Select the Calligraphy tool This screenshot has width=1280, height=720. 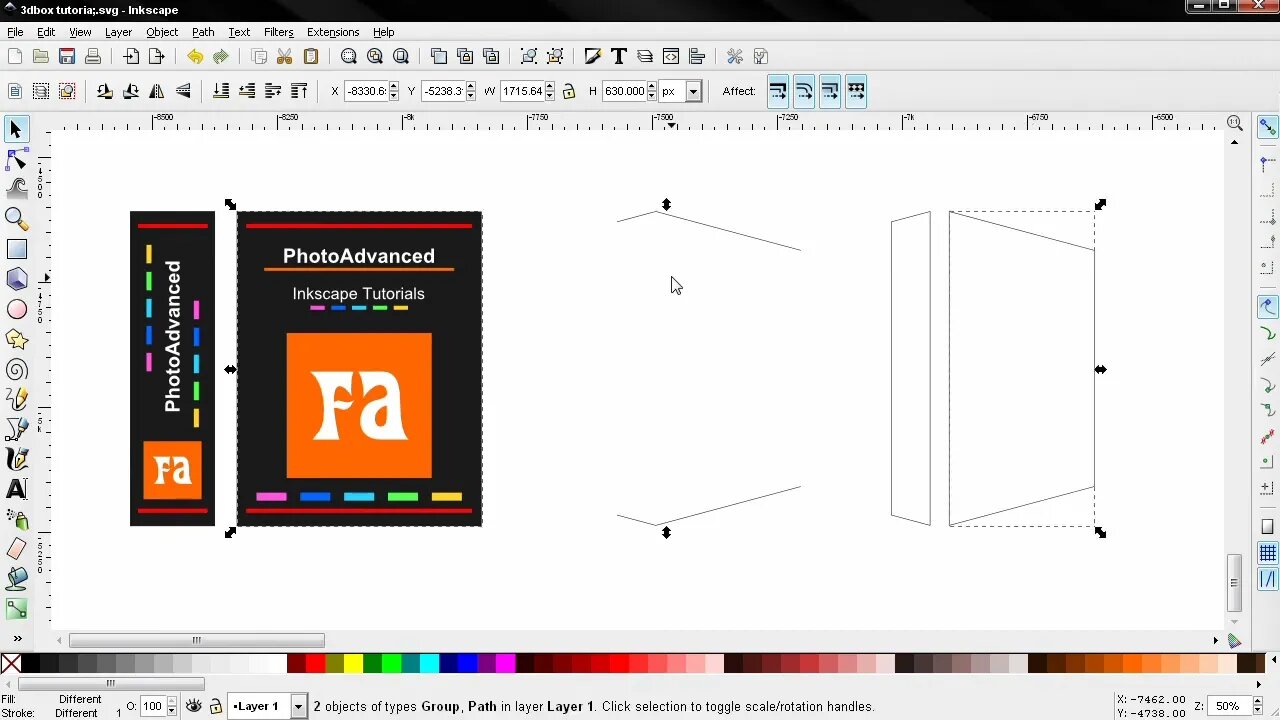click(x=16, y=459)
